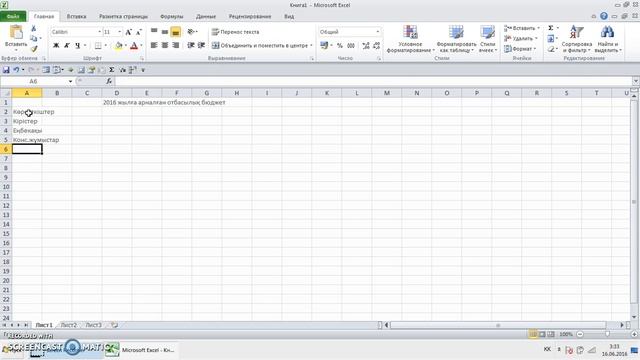Click the zoom slider in status bar
This screenshot has width=640, height=360.
pos(608,334)
